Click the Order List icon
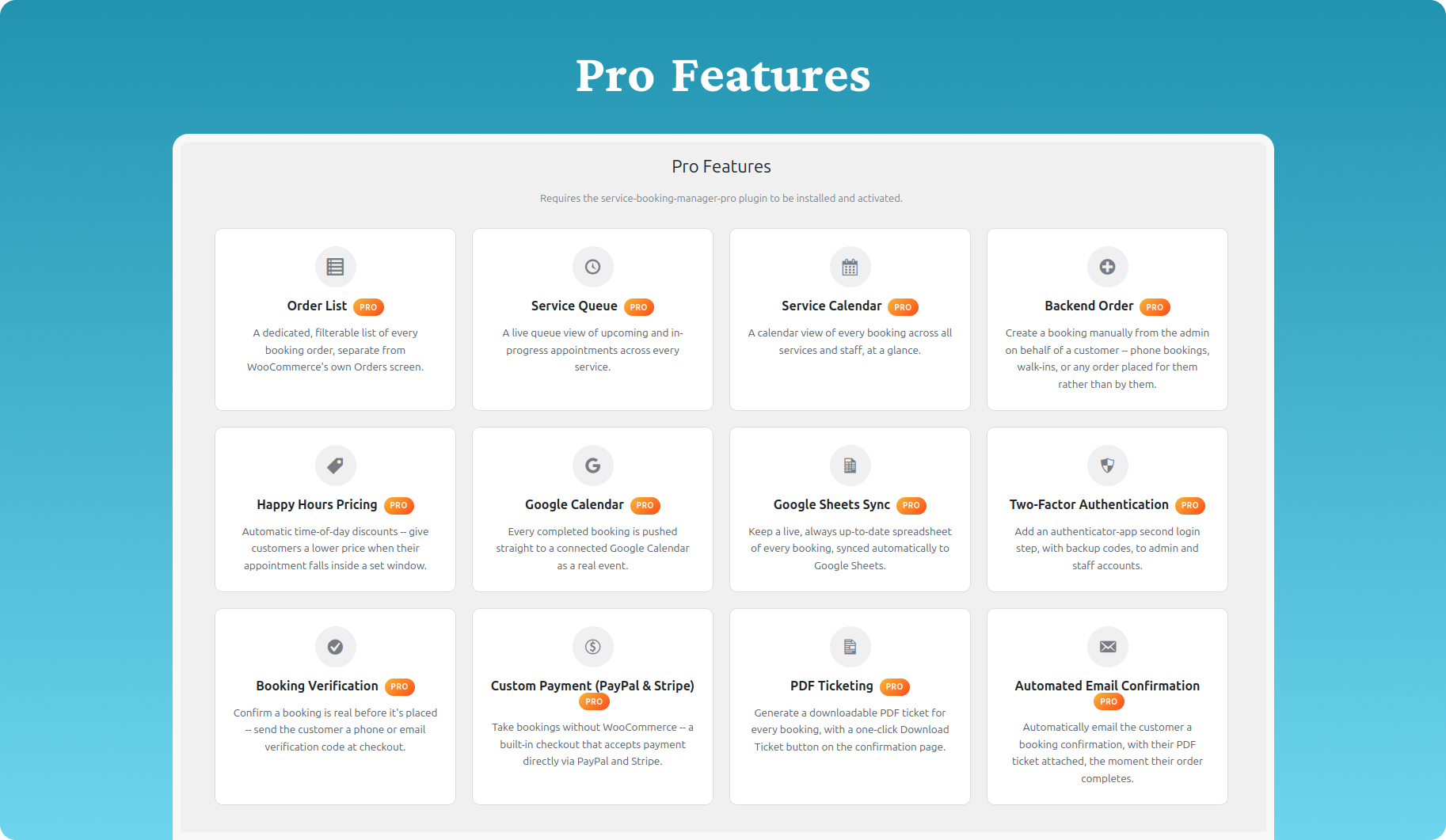This screenshot has height=840, width=1446. pyautogui.click(x=335, y=267)
